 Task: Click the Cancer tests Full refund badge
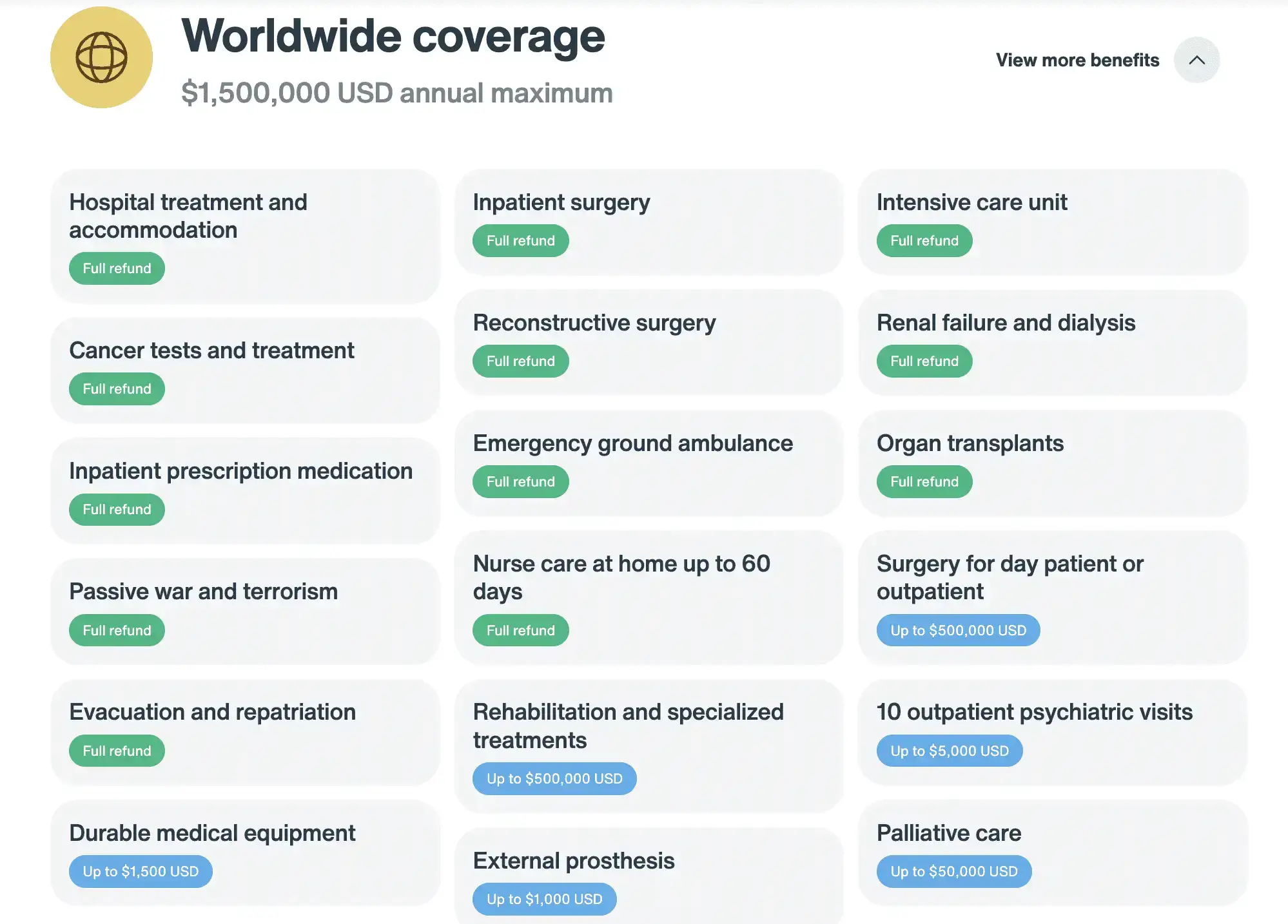click(x=117, y=389)
